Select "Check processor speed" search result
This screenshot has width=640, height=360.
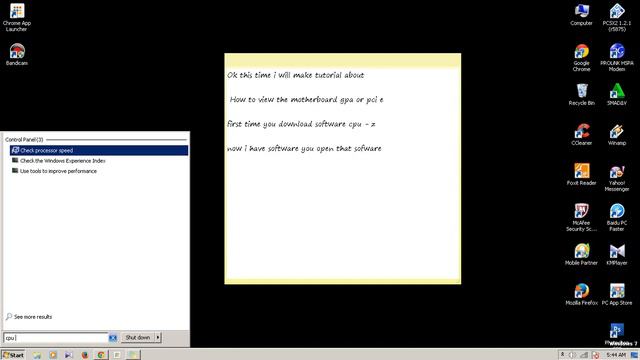(x=99, y=150)
